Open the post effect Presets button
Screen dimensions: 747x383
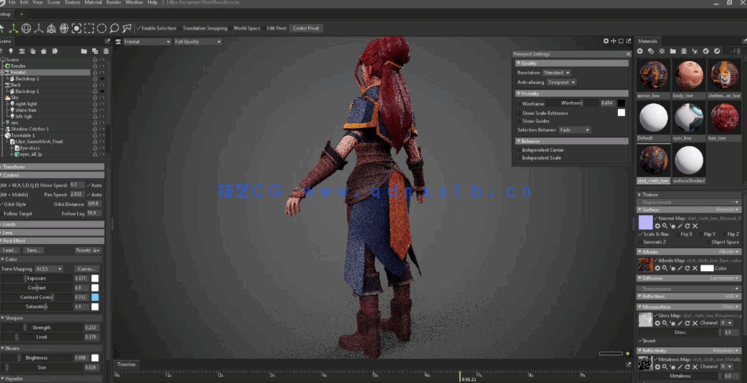87,250
